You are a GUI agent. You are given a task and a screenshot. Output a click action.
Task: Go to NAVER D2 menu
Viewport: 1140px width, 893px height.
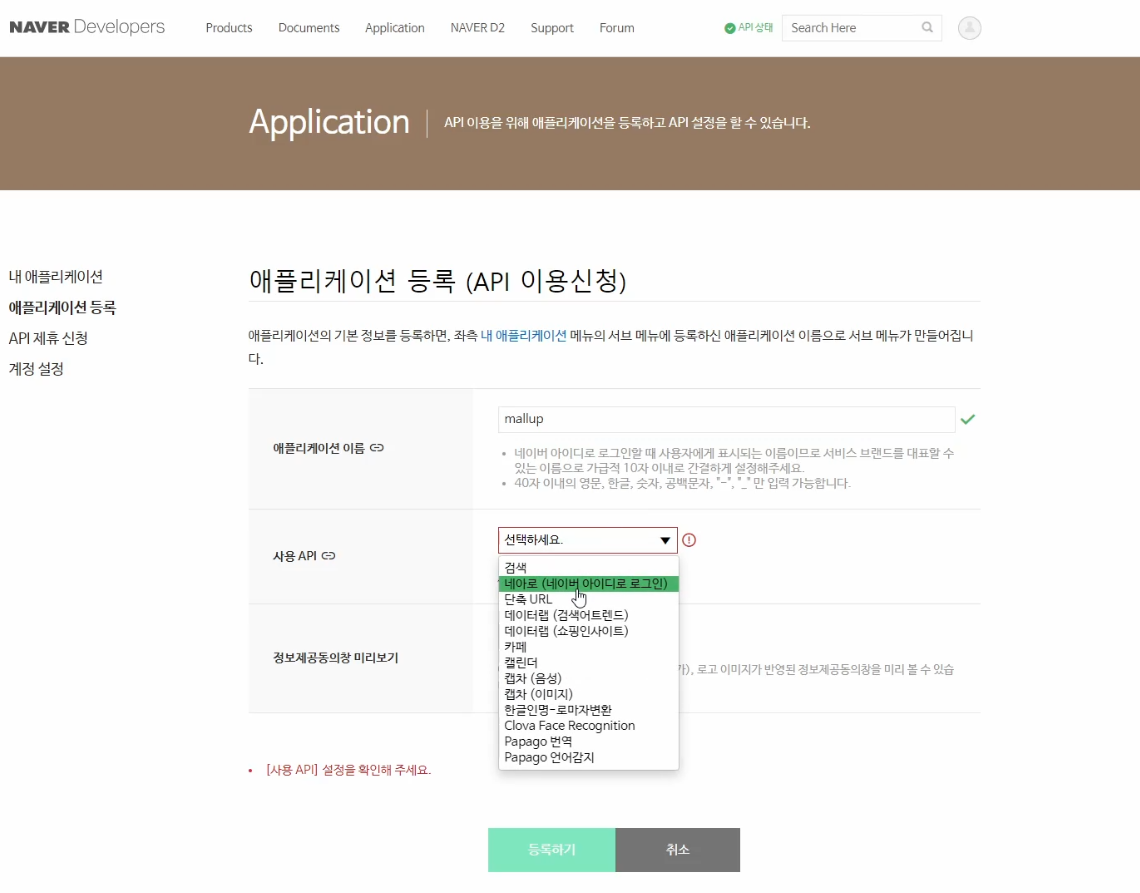[478, 28]
